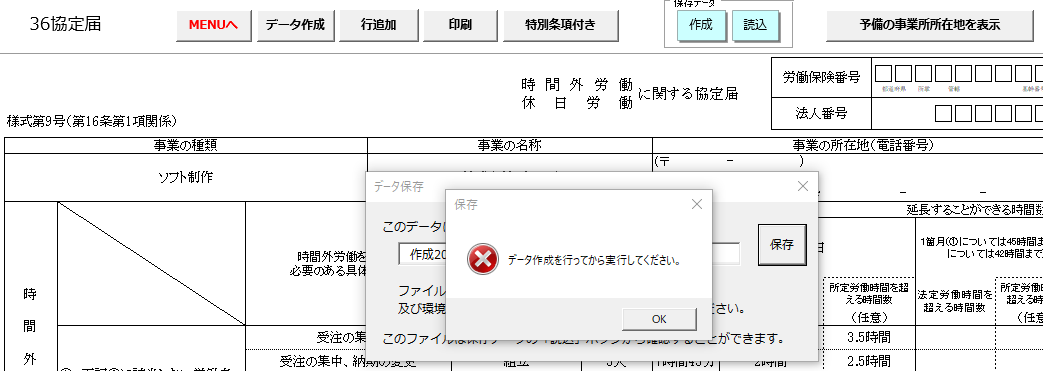This screenshot has width=1043, height=371.
Task: Click the 事業の名称 column header
Action: [x=510, y=146]
